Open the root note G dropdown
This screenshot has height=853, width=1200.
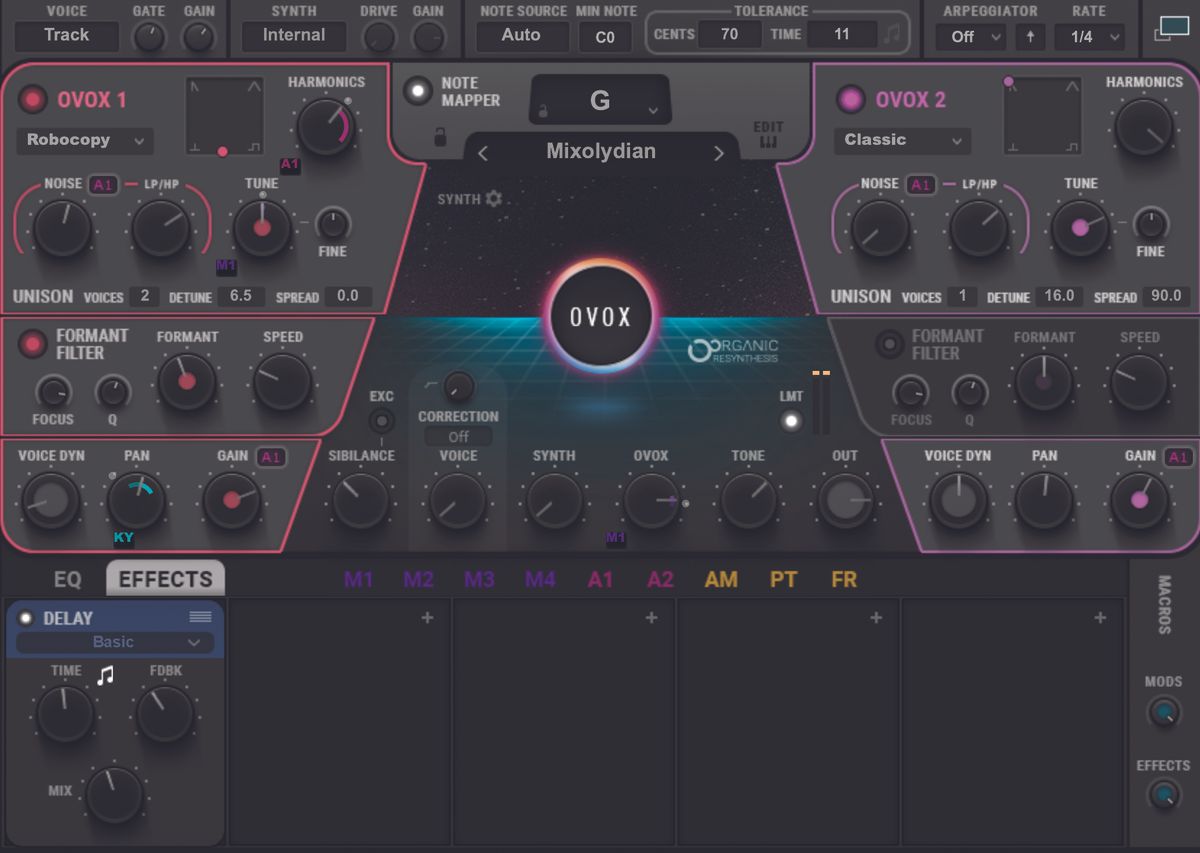point(598,100)
